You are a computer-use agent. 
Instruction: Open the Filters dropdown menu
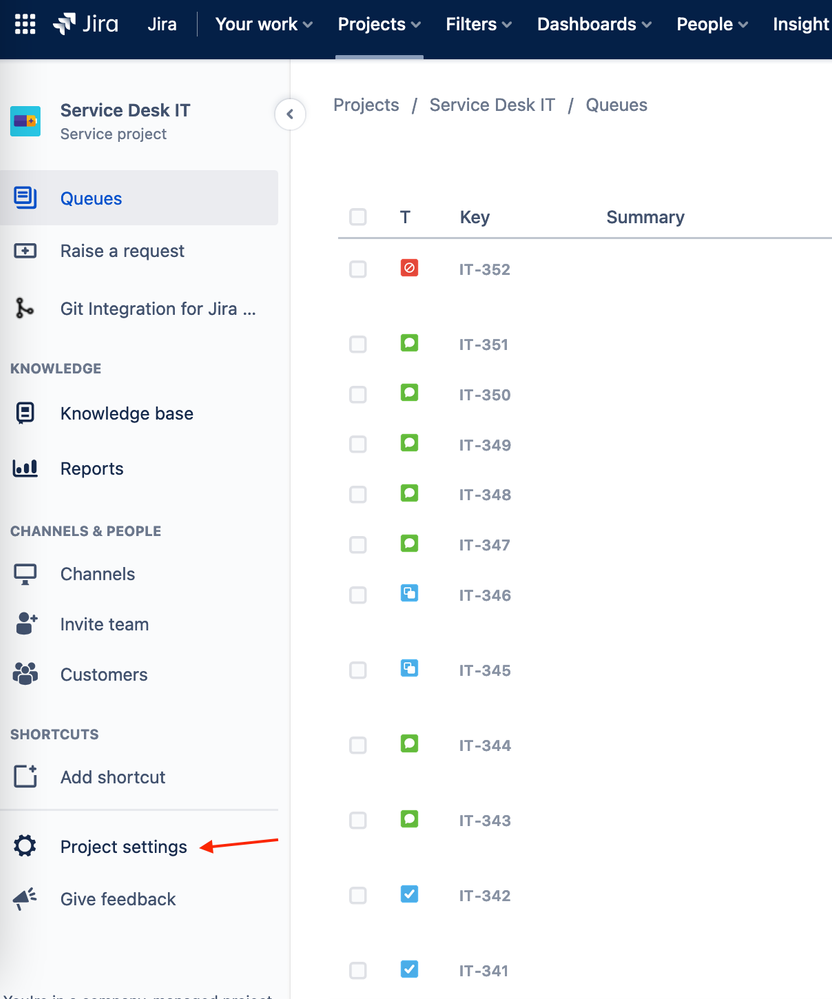tap(478, 24)
